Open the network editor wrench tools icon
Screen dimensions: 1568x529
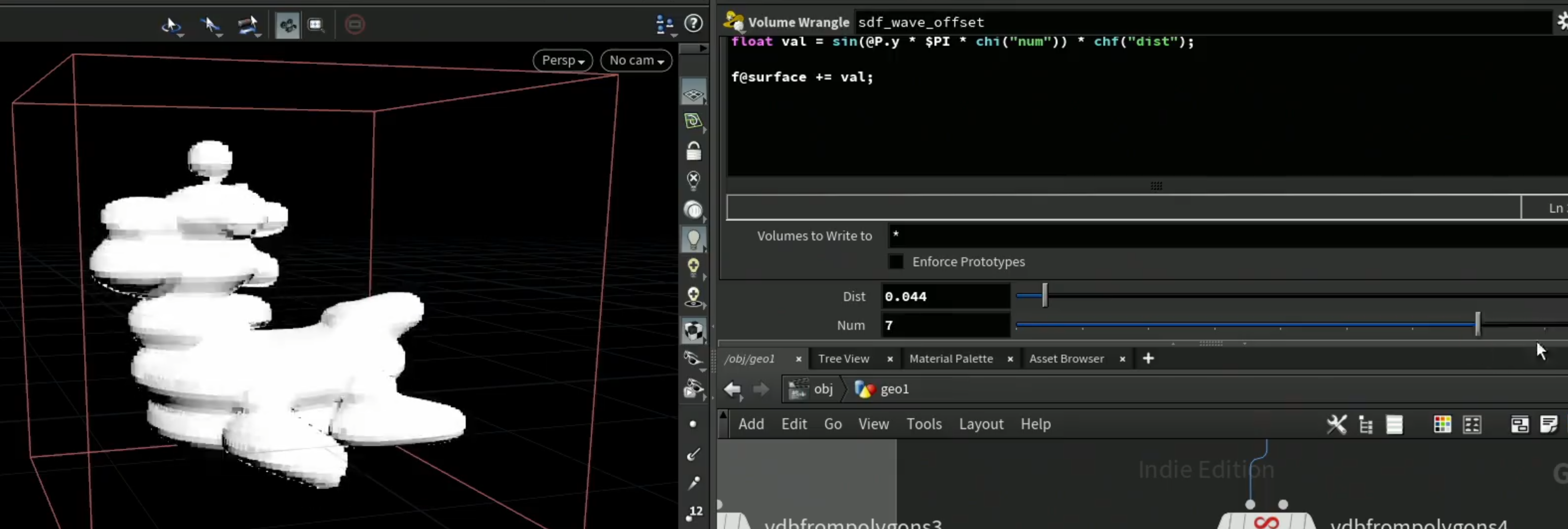click(x=1336, y=424)
